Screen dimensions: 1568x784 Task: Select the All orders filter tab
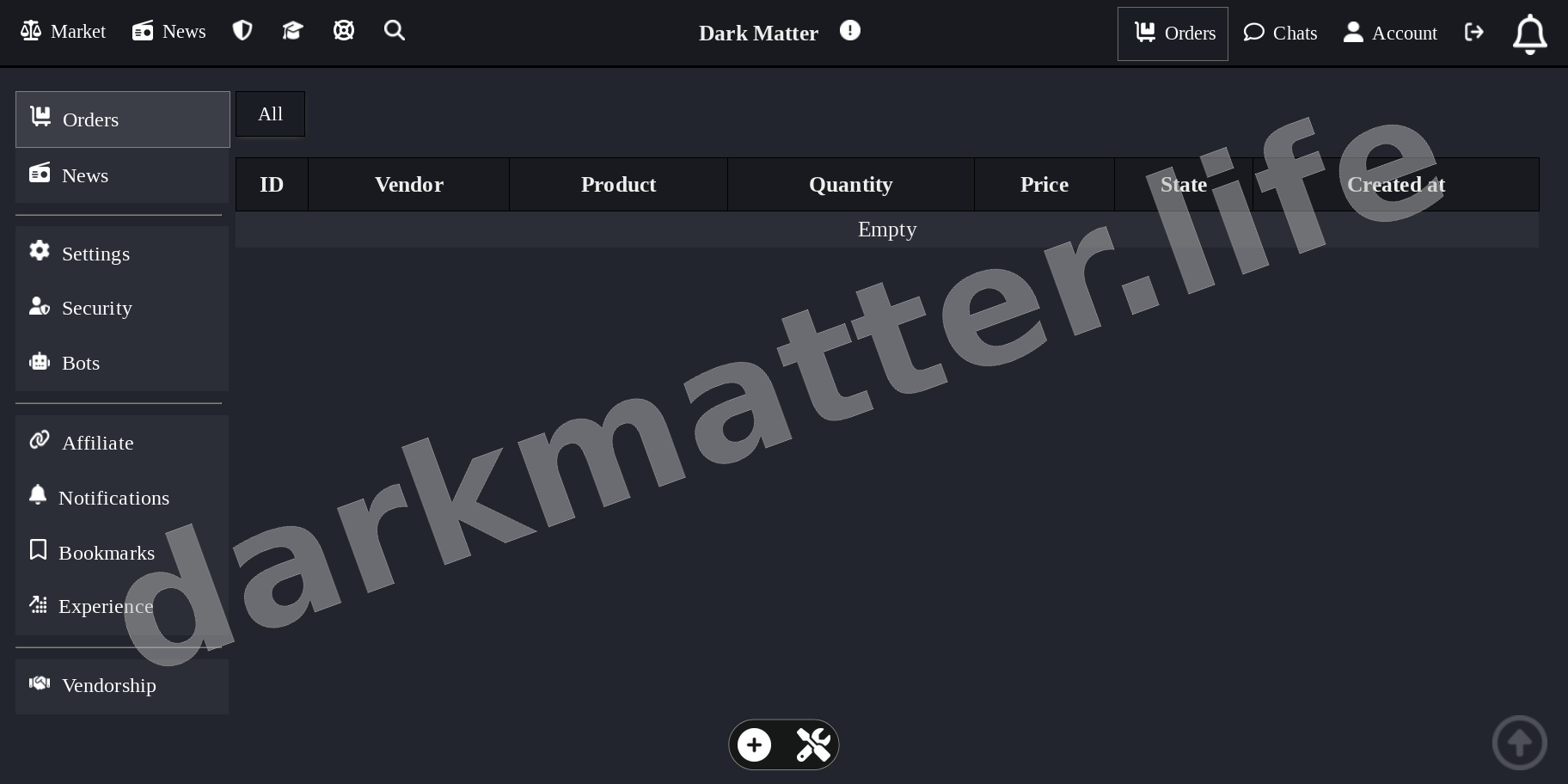tap(271, 114)
